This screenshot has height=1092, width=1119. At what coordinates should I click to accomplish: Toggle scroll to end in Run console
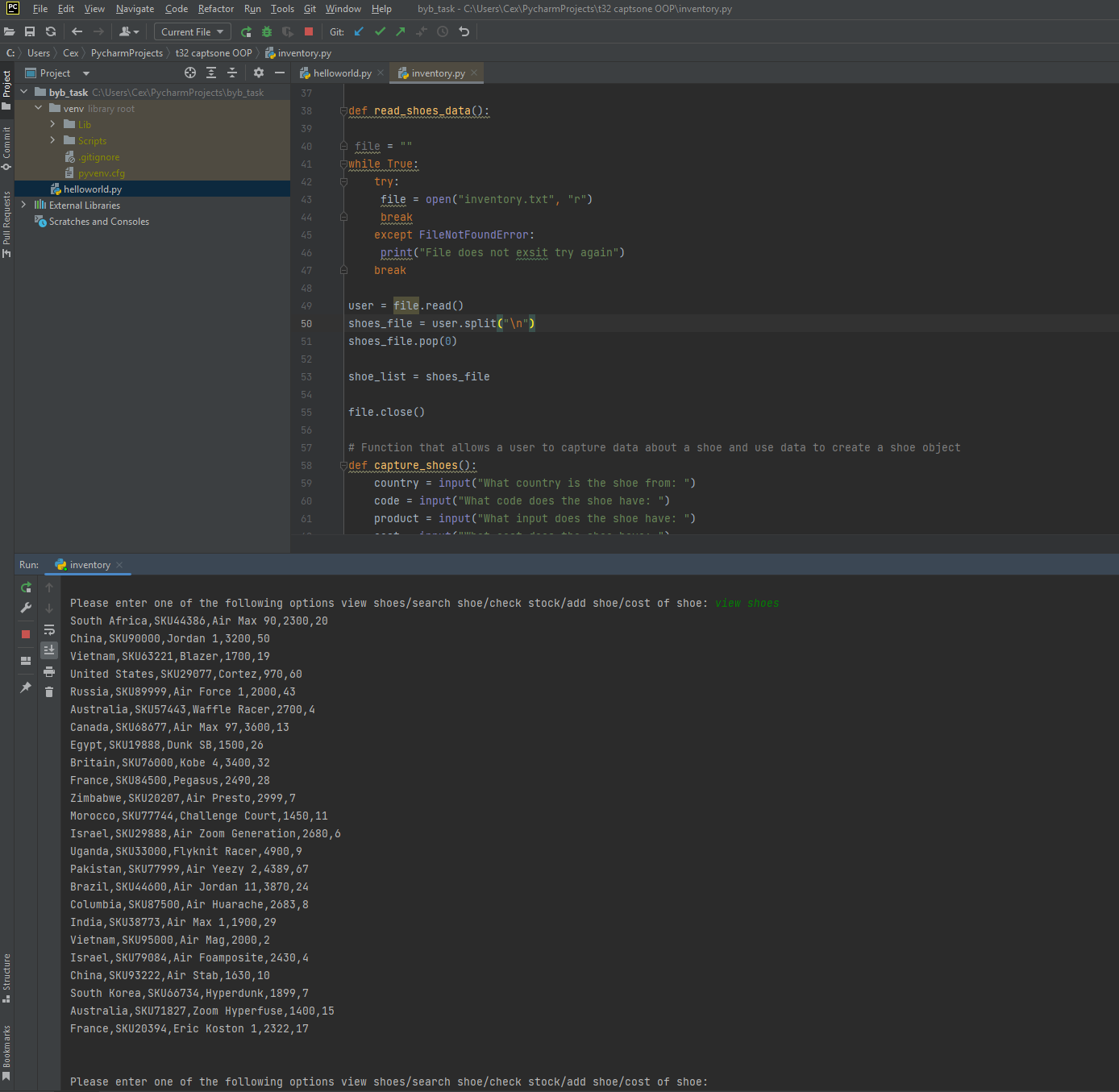point(49,650)
